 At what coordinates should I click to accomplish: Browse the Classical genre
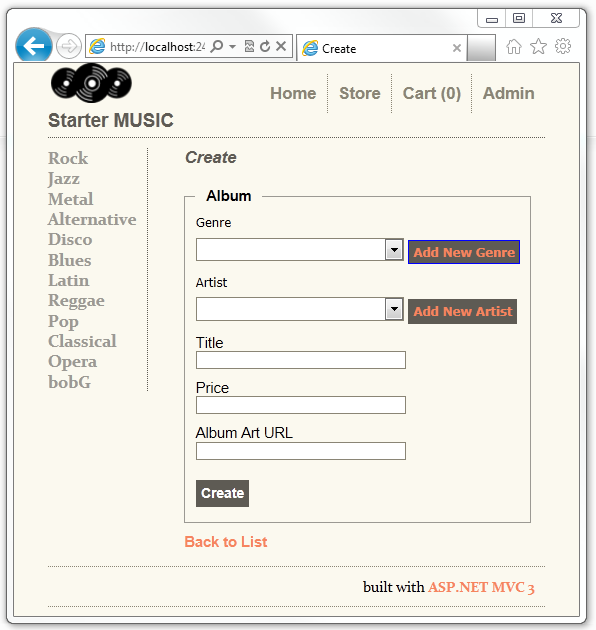click(82, 341)
